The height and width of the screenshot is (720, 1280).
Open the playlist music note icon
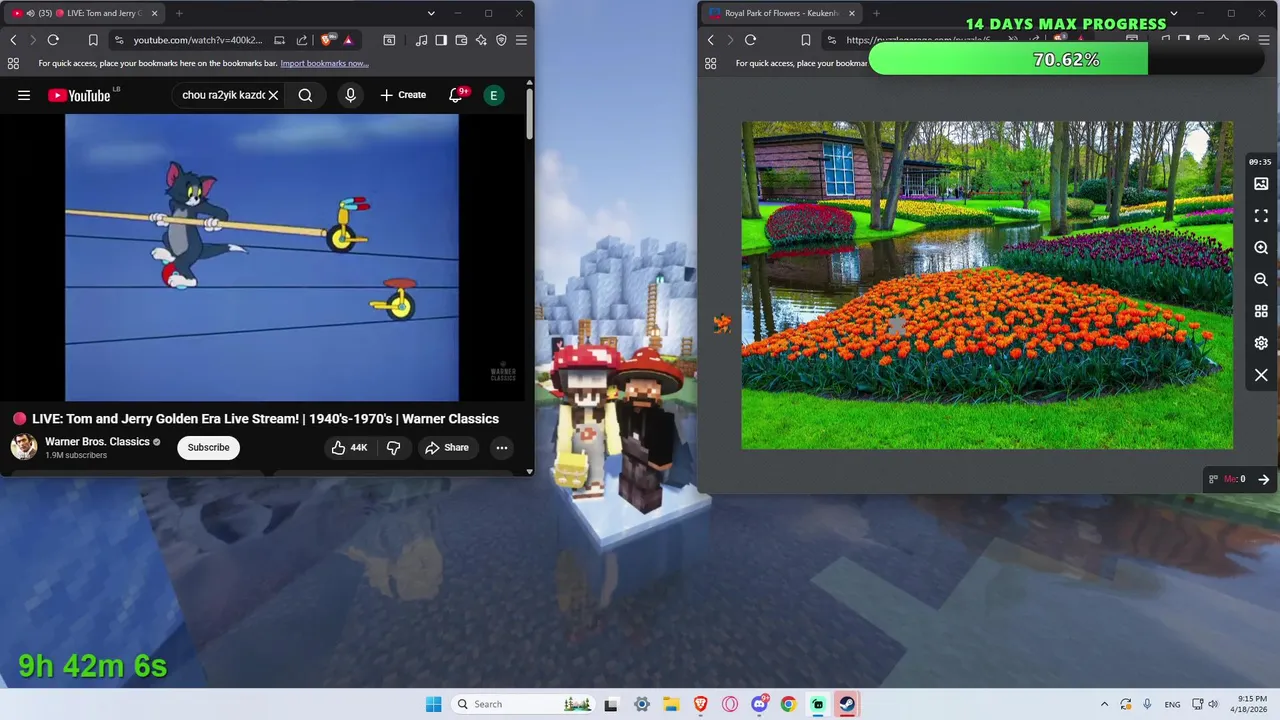421,40
